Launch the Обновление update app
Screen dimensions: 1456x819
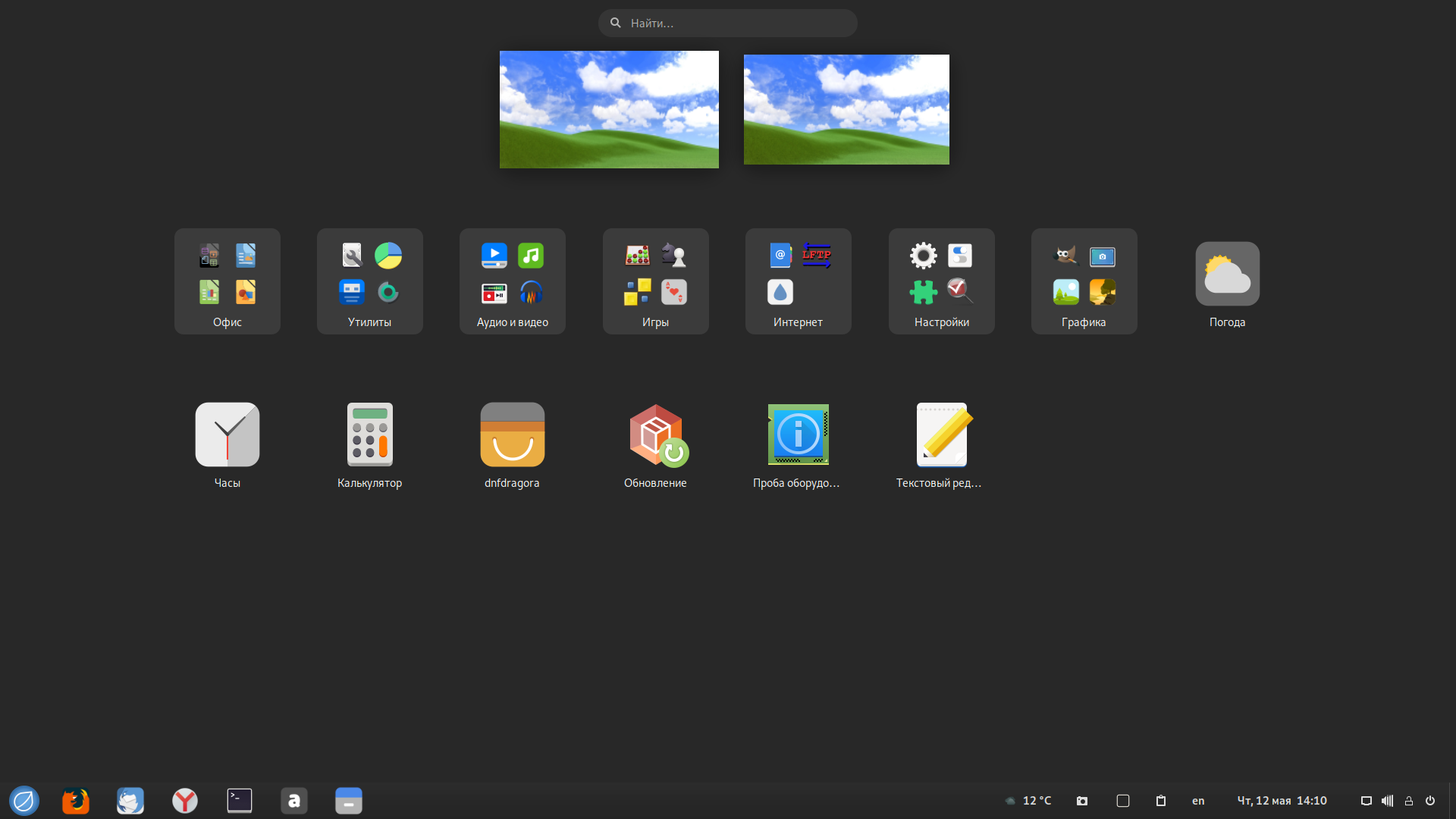(656, 435)
